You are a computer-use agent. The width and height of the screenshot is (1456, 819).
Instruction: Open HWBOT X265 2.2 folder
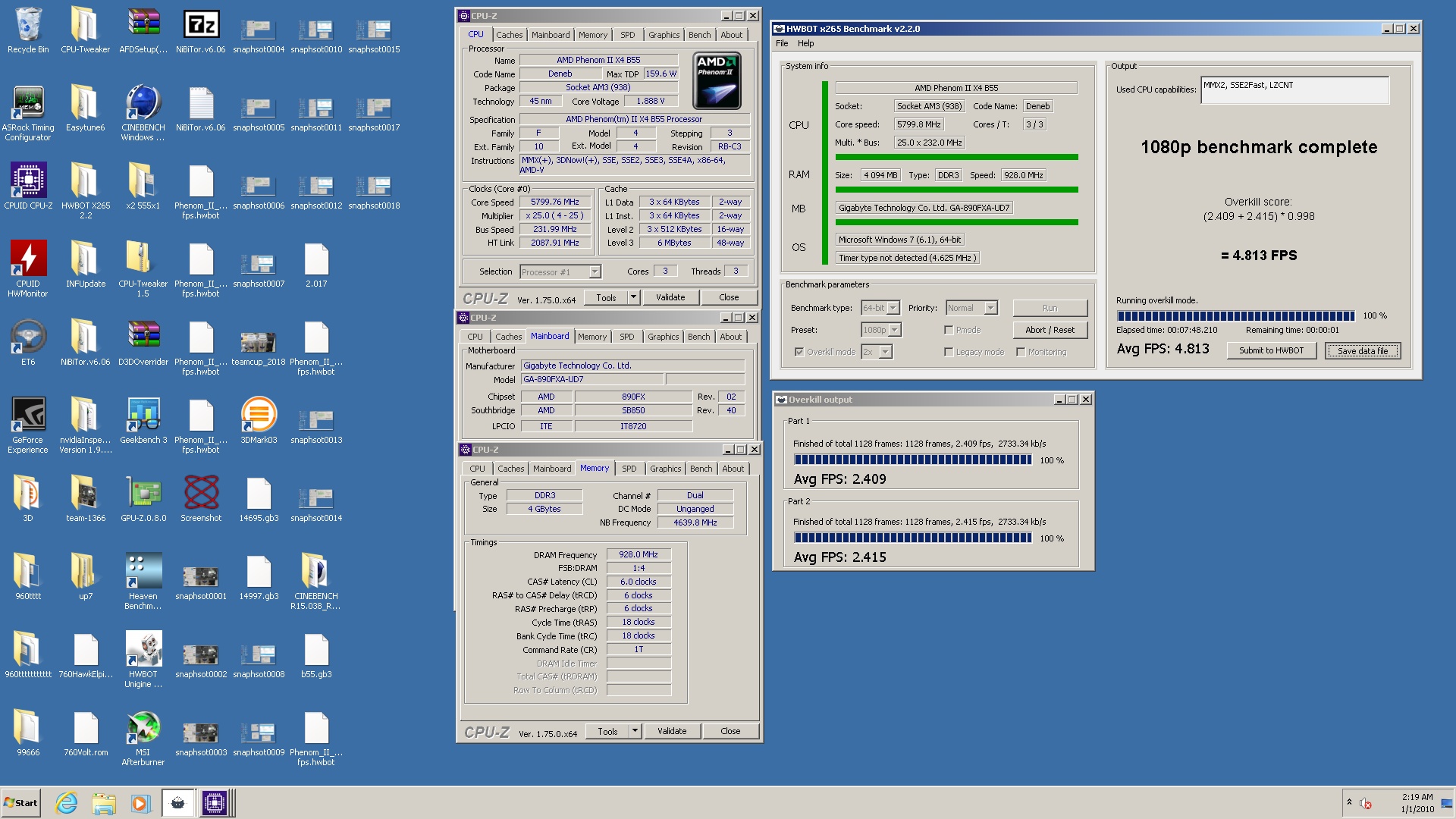[85, 190]
